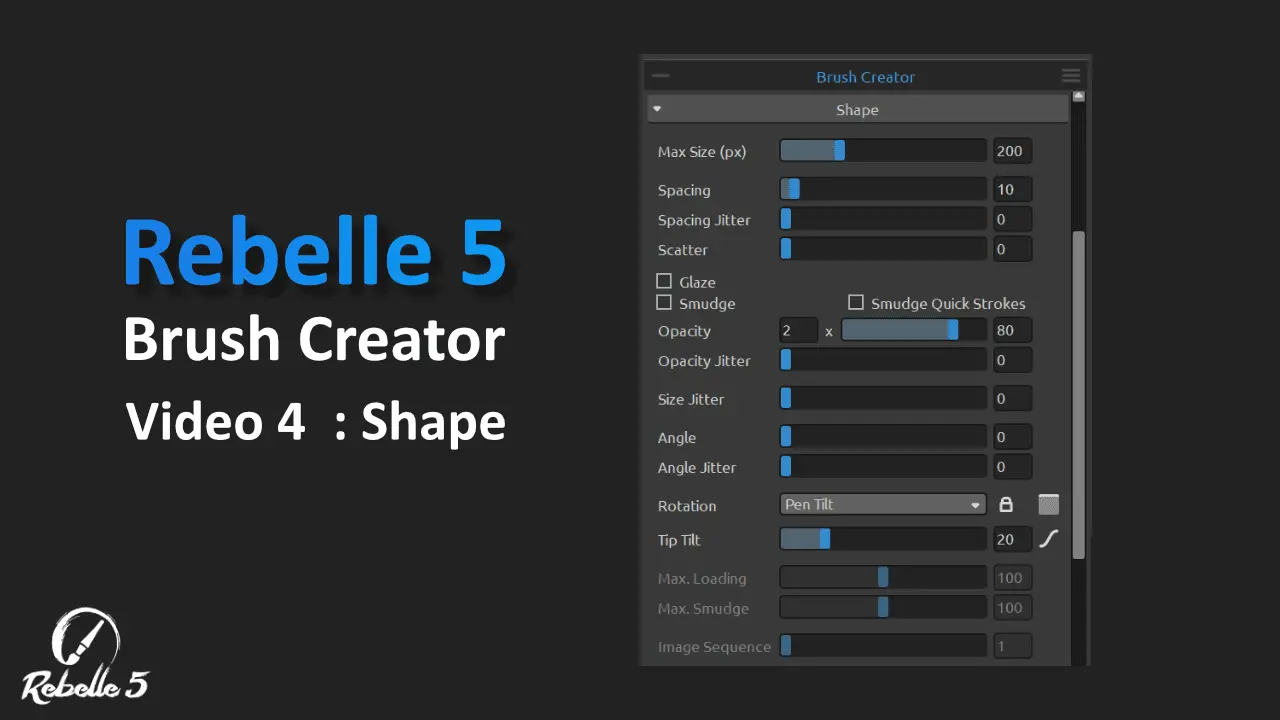Check the Smudge Quick Strokes option
The height and width of the screenshot is (720, 1280).
856,303
